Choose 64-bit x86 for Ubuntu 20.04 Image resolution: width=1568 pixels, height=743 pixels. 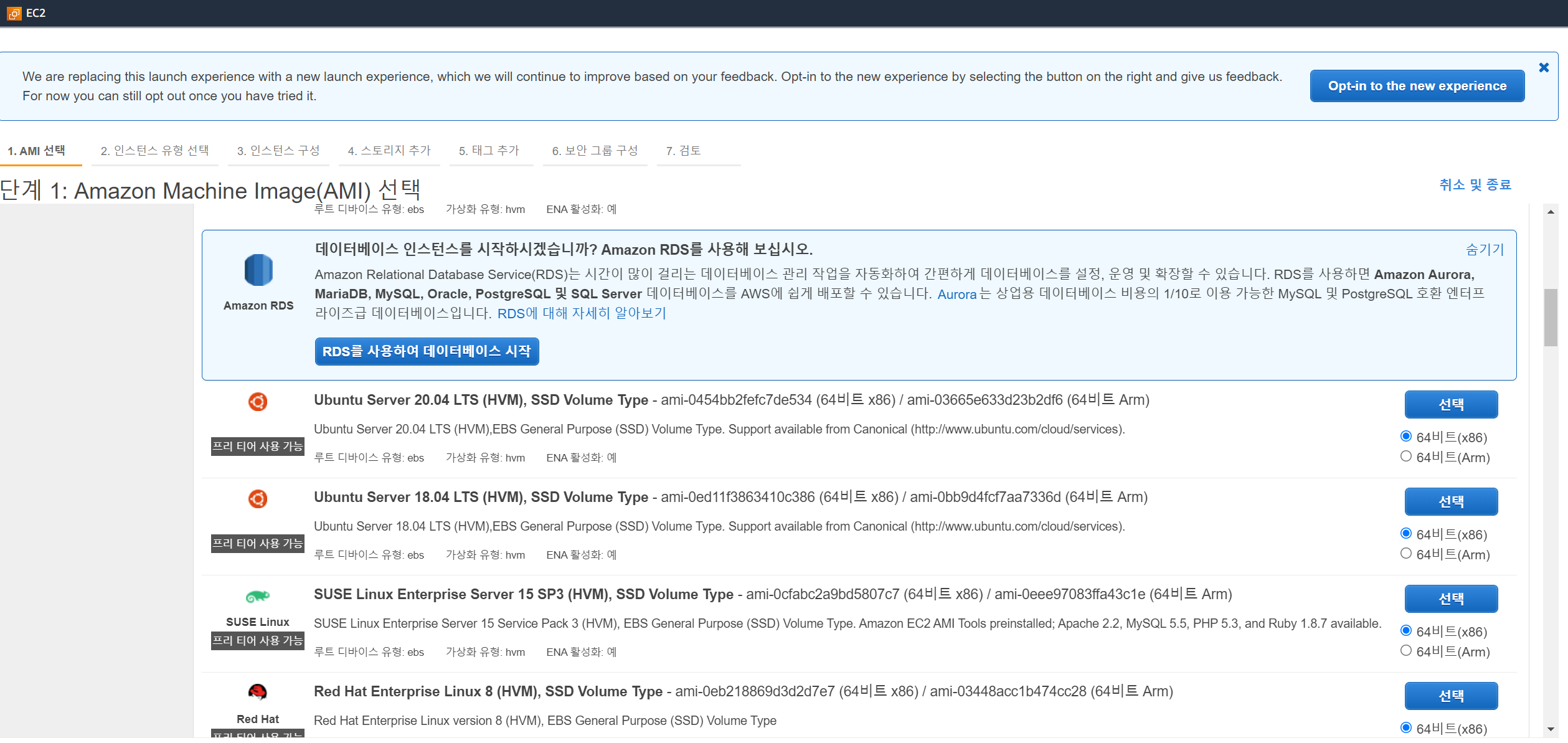[1405, 437]
